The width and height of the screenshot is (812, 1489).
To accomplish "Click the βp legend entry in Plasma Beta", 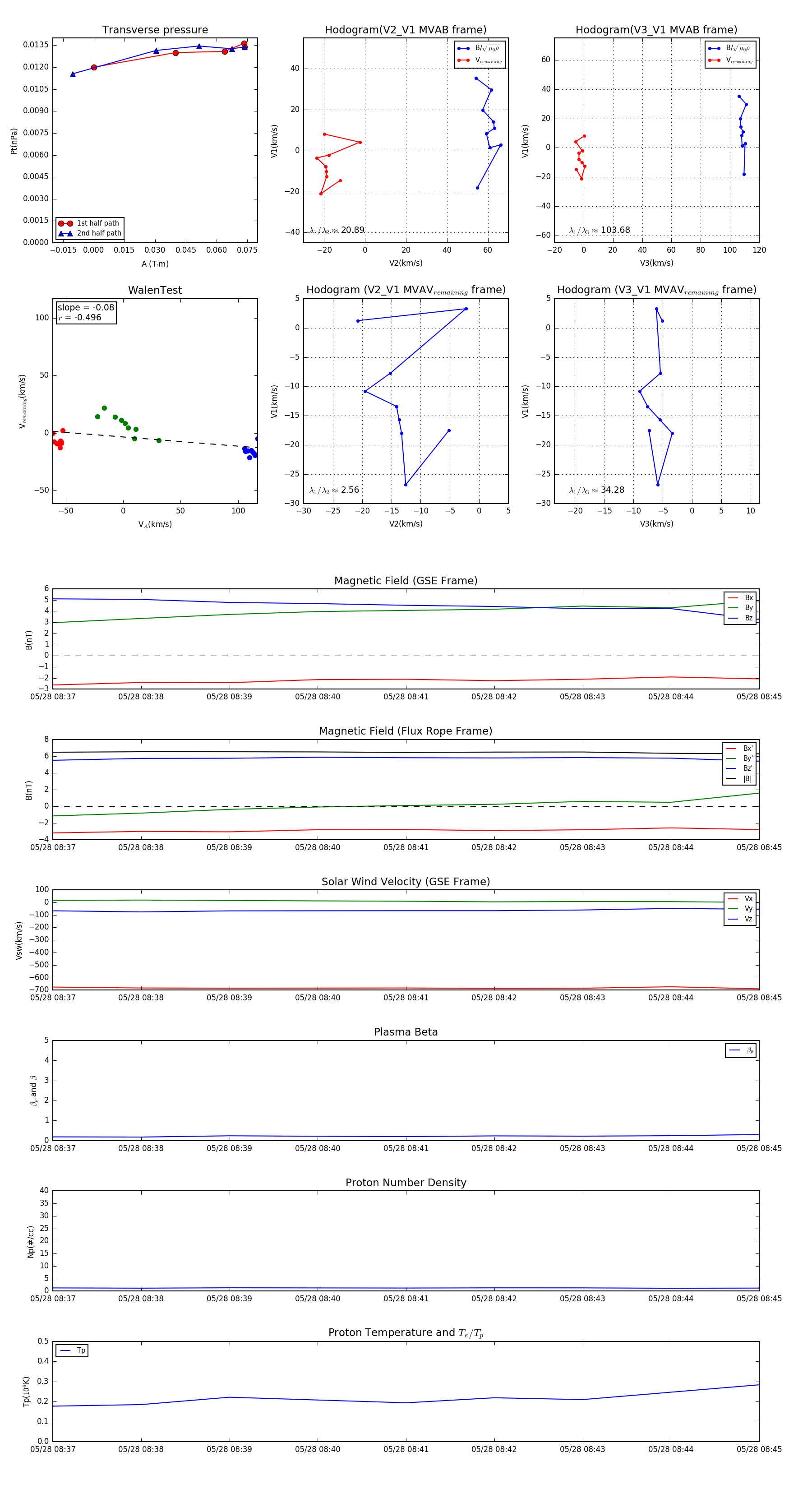I will (x=741, y=1050).
